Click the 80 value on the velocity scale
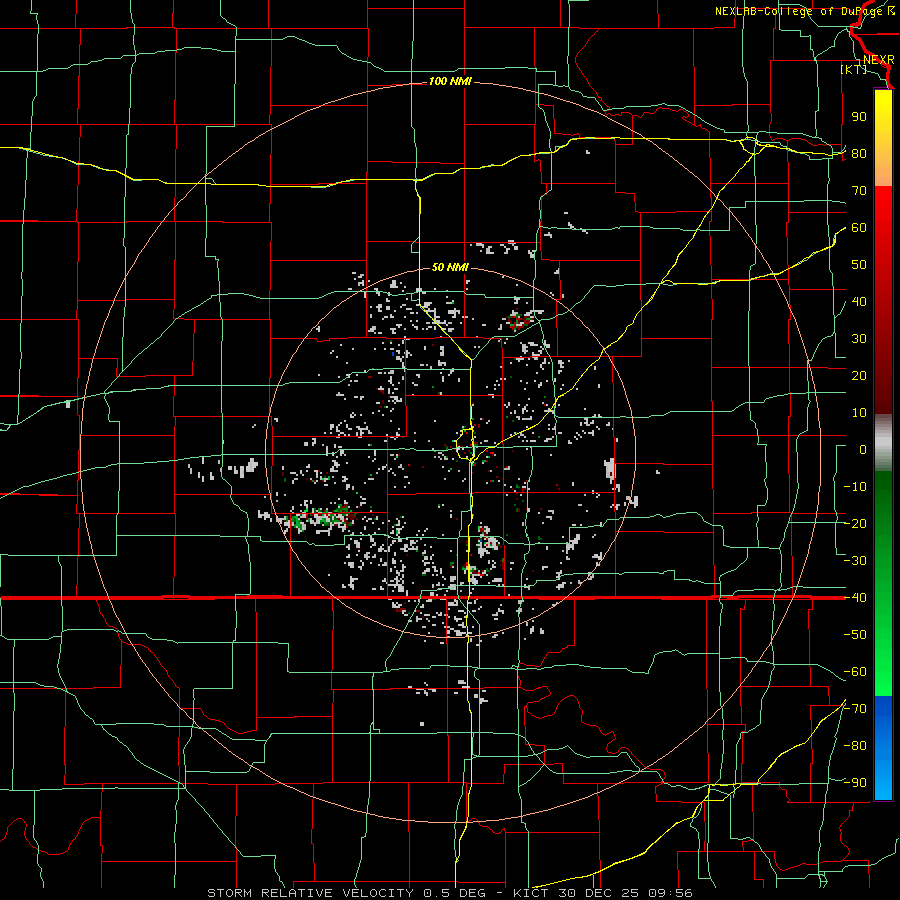The image size is (900, 900). click(x=859, y=154)
